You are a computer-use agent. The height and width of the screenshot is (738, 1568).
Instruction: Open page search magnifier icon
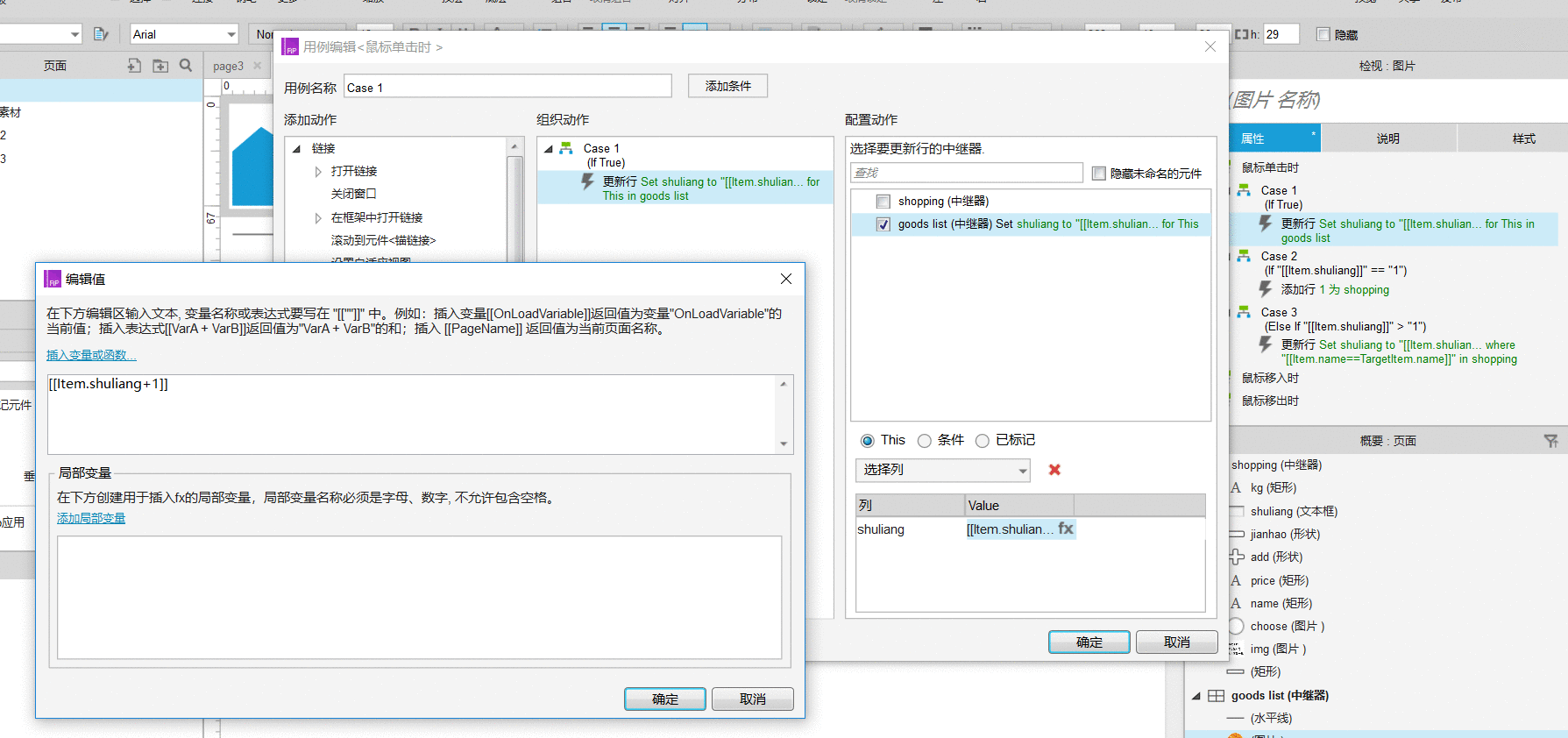[x=186, y=66]
